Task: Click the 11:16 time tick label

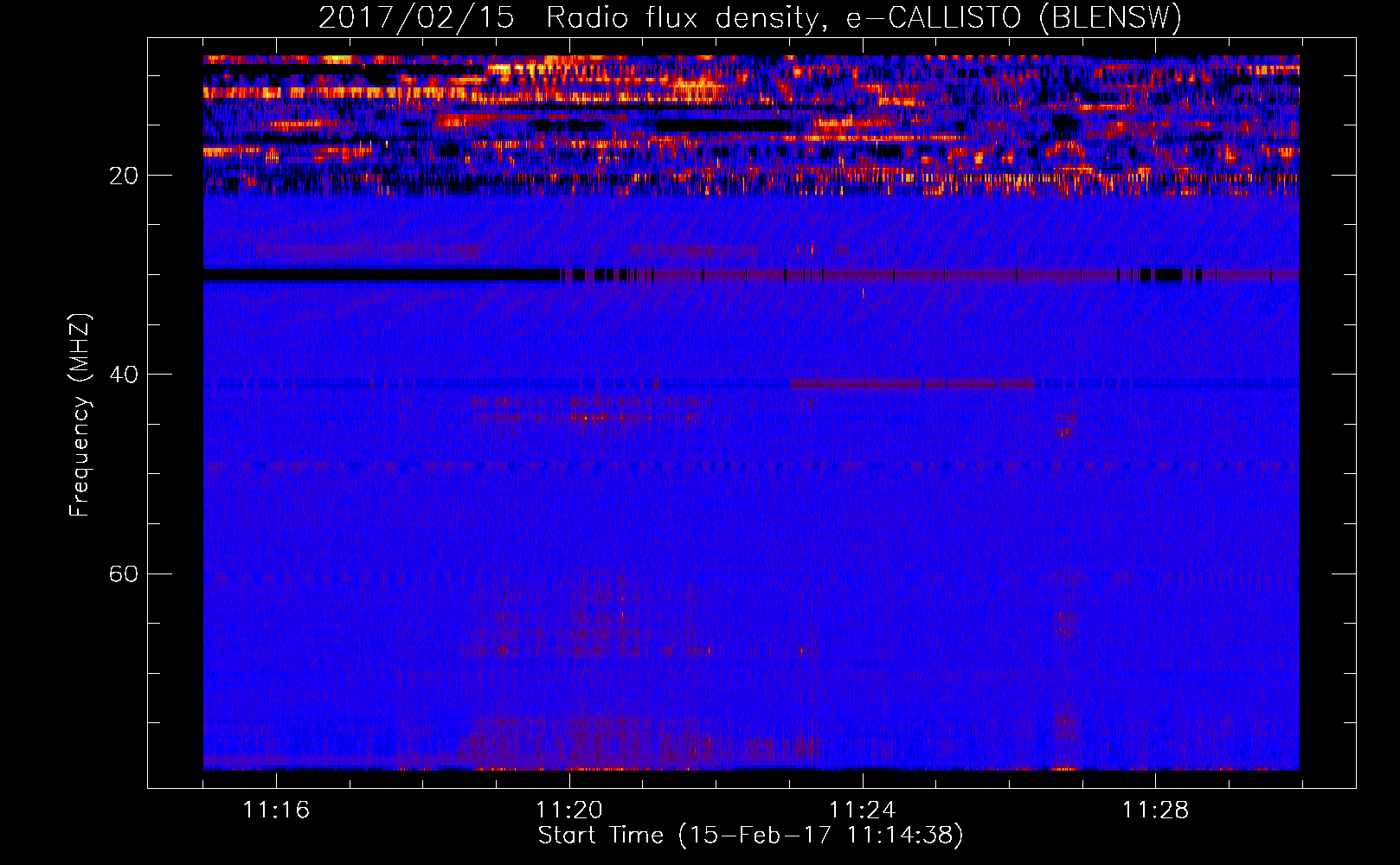Action: pyautogui.click(x=276, y=811)
